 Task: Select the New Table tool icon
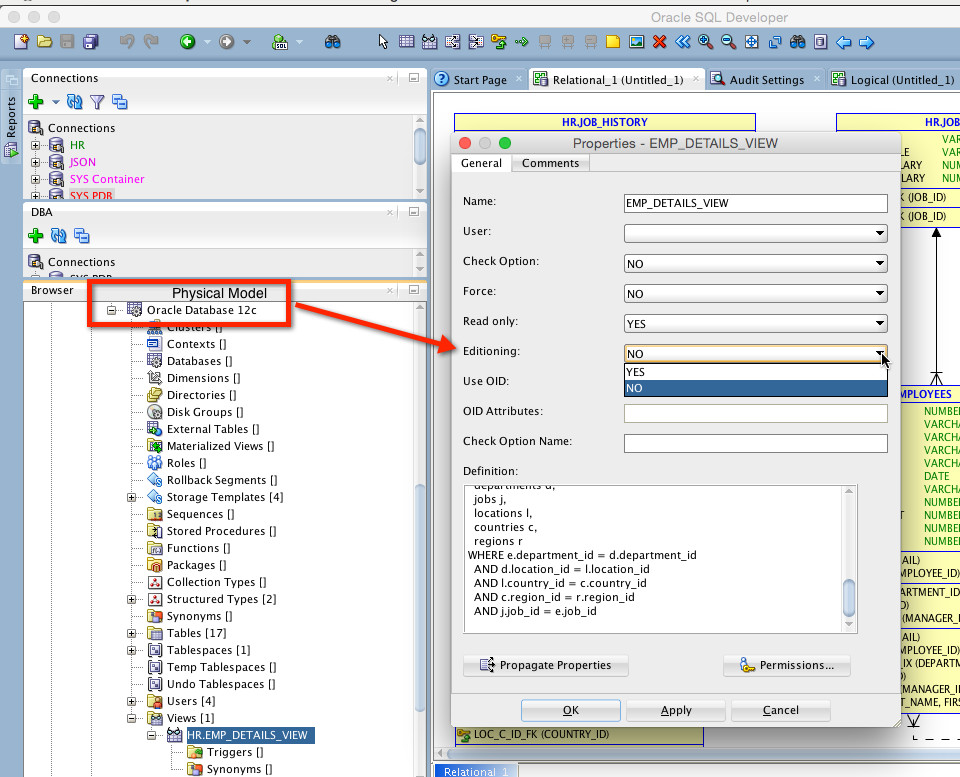coord(407,42)
